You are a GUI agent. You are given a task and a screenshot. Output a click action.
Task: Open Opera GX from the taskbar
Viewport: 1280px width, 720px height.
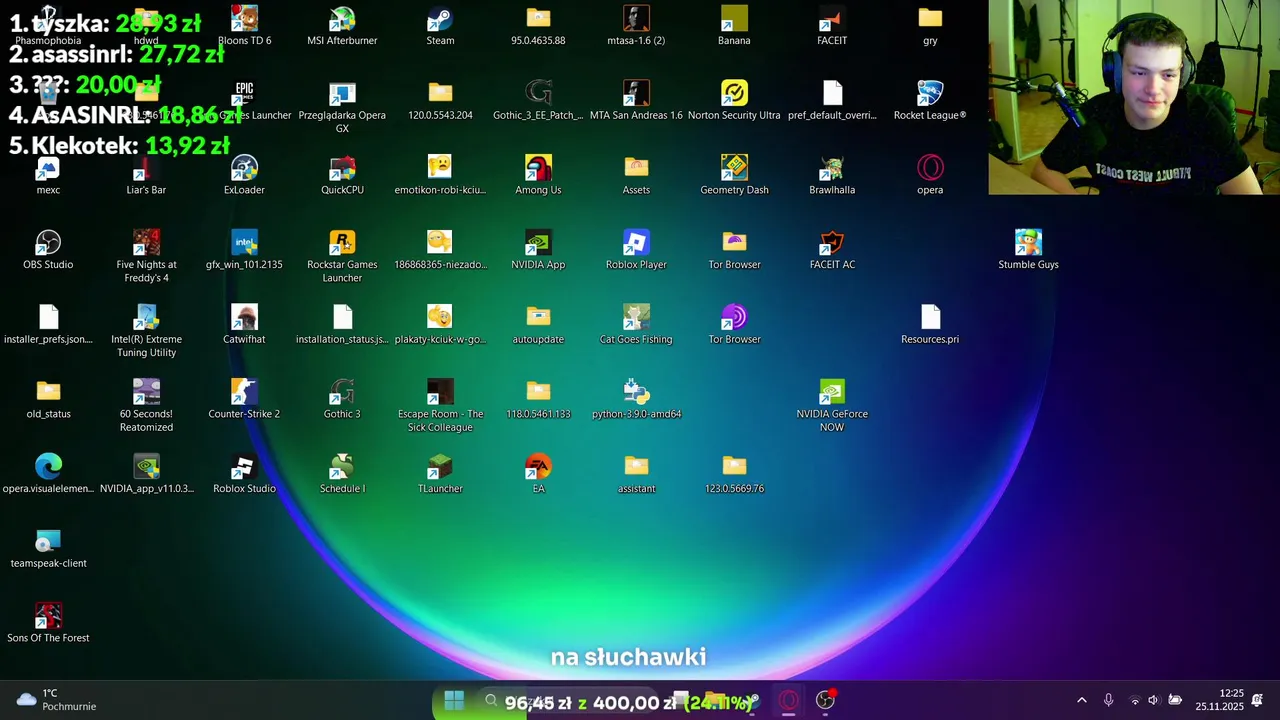[789, 701]
